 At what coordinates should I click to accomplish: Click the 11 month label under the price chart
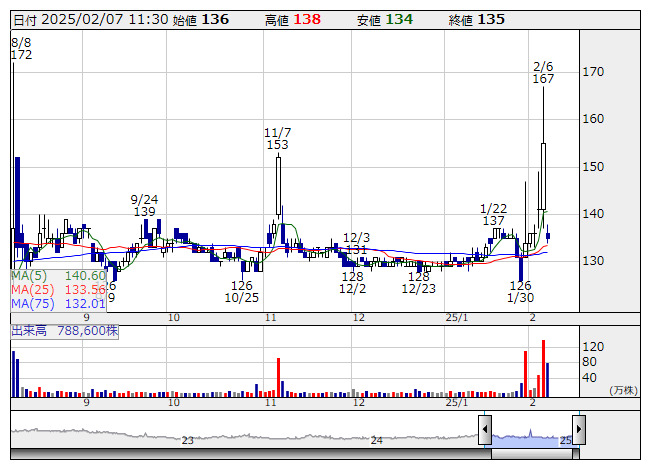[271, 318]
